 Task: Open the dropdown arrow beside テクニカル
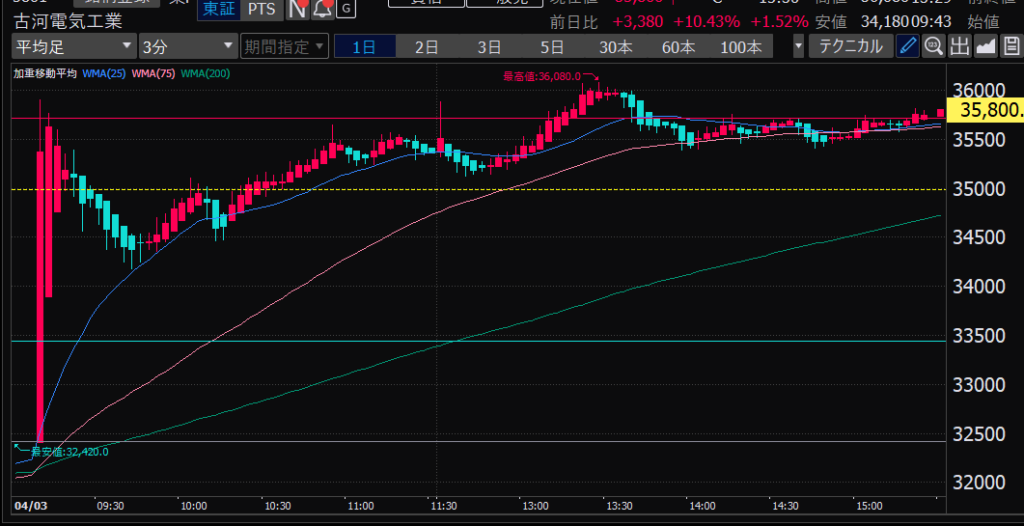(798, 46)
